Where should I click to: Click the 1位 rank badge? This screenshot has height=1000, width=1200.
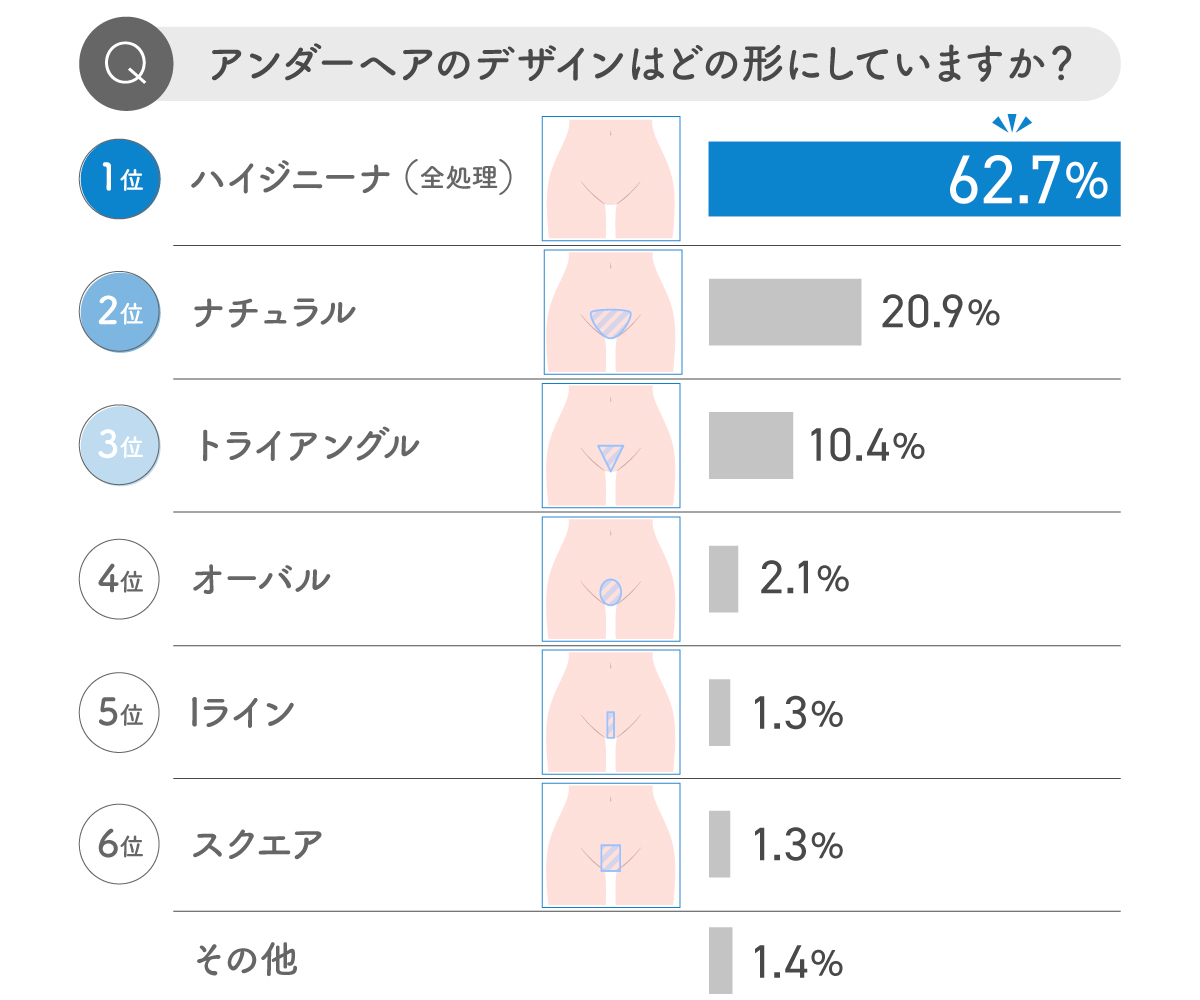[120, 180]
